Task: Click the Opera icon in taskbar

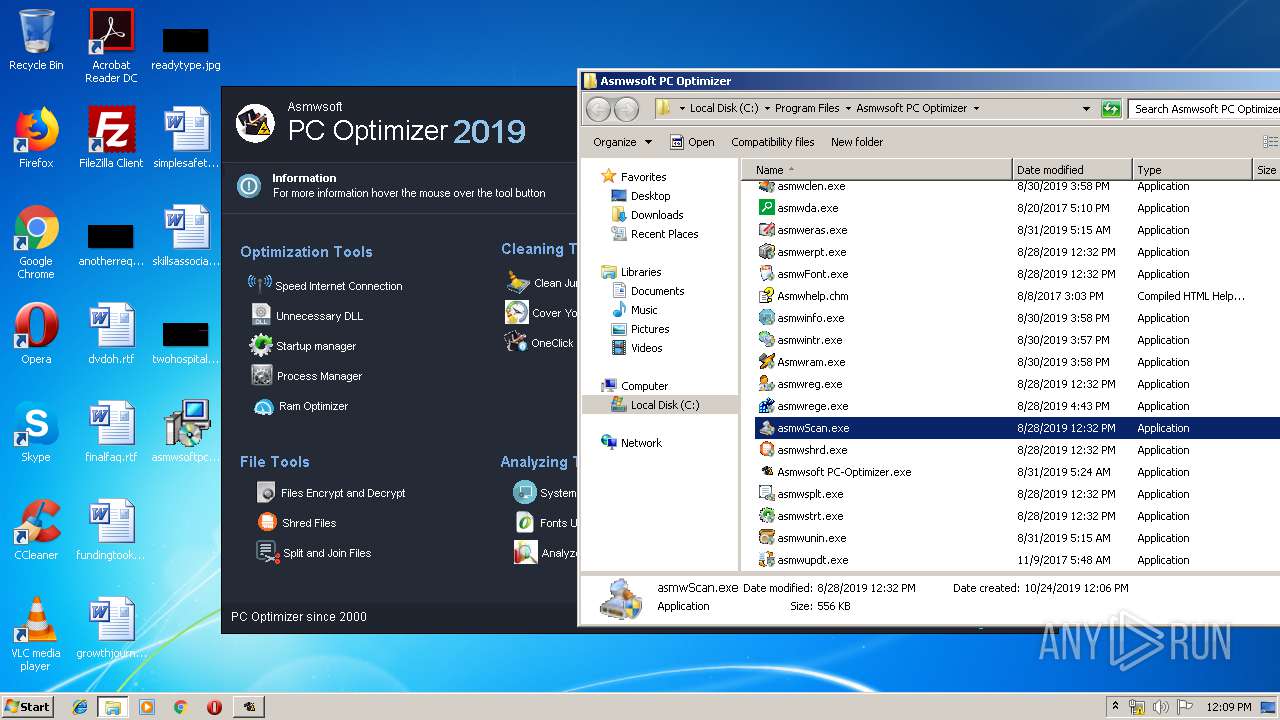Action: coord(214,706)
